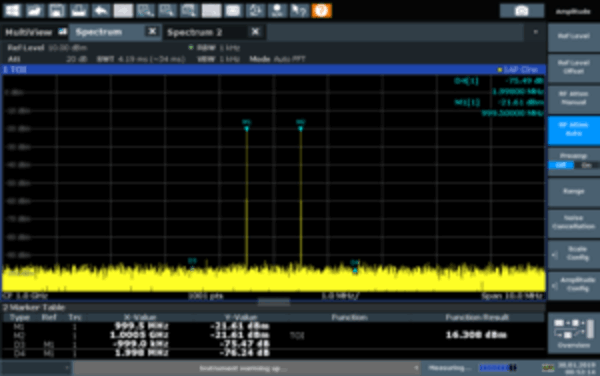Click the camera screenshot icon
The width and height of the screenshot is (600, 376).
pyautogui.click(x=522, y=11)
